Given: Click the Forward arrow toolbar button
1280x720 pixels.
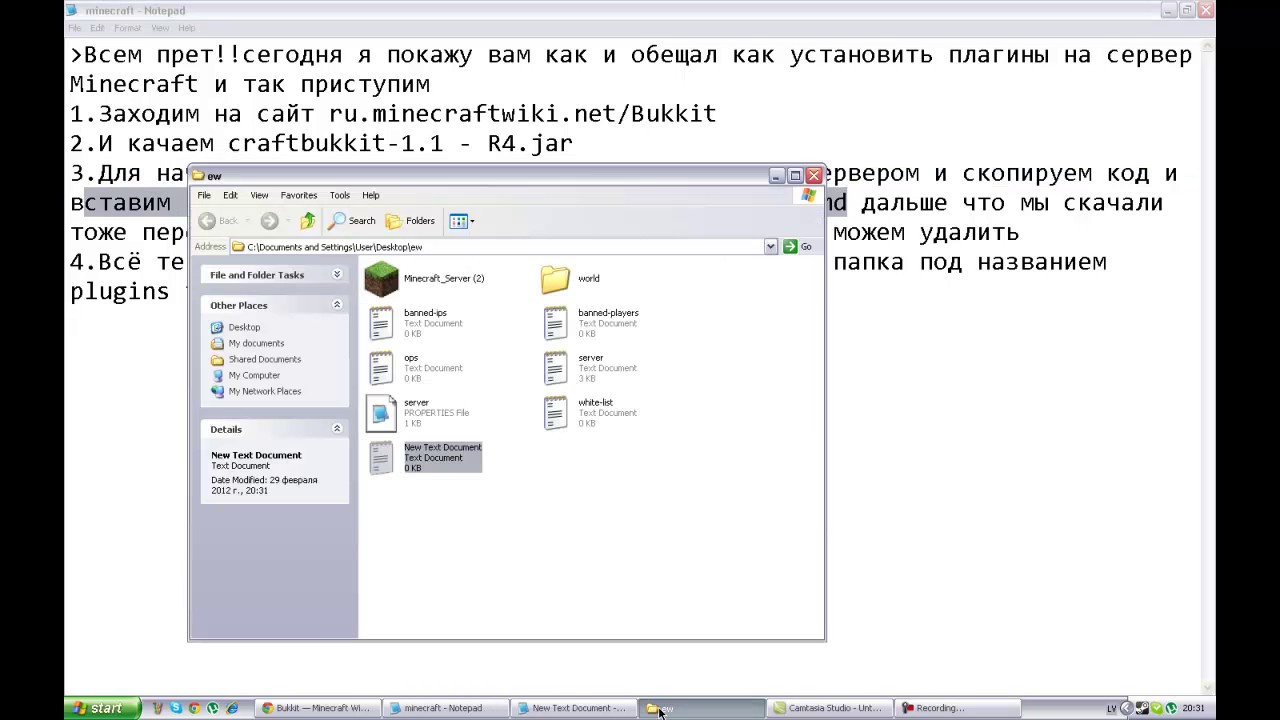Looking at the screenshot, I should click(269, 221).
